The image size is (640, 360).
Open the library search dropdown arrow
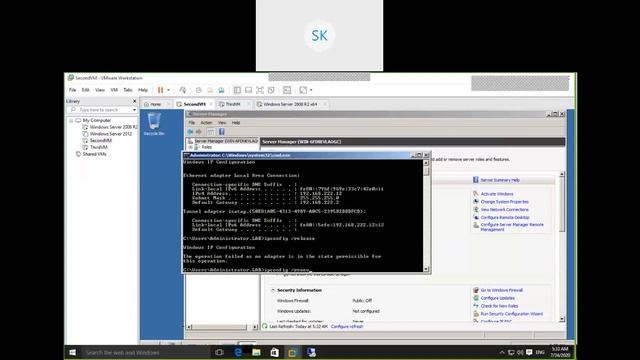[x=134, y=110]
